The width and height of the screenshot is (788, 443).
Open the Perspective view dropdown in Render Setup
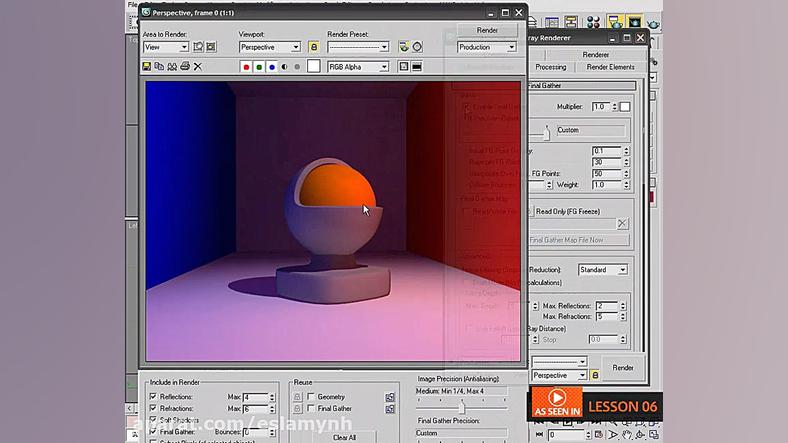click(559, 375)
